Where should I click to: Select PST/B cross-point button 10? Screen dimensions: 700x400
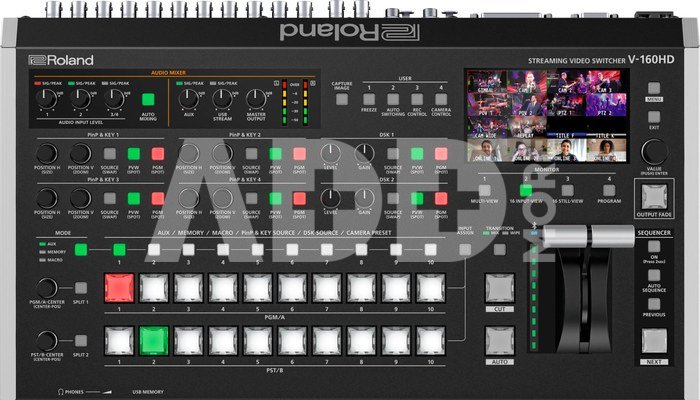pos(431,341)
